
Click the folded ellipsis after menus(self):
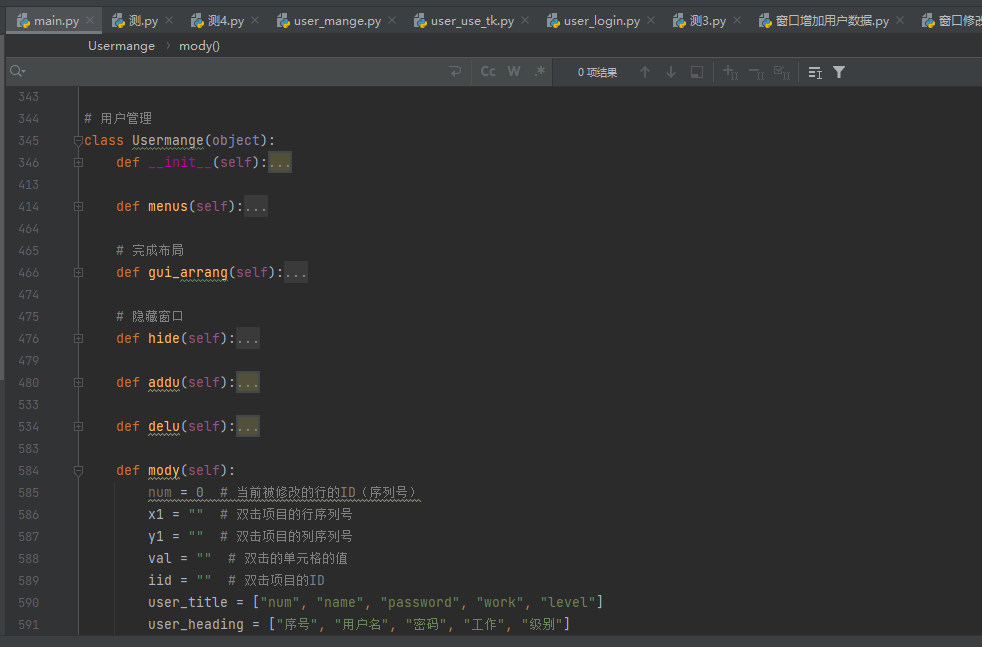(x=256, y=207)
